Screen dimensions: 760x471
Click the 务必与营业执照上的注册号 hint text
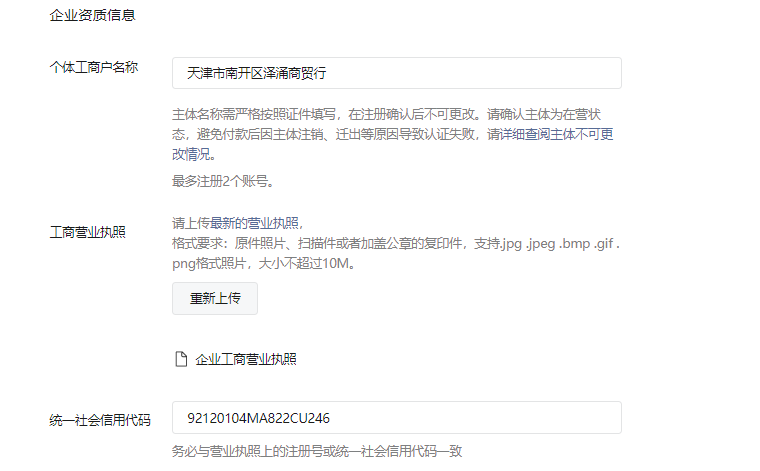coord(317,452)
